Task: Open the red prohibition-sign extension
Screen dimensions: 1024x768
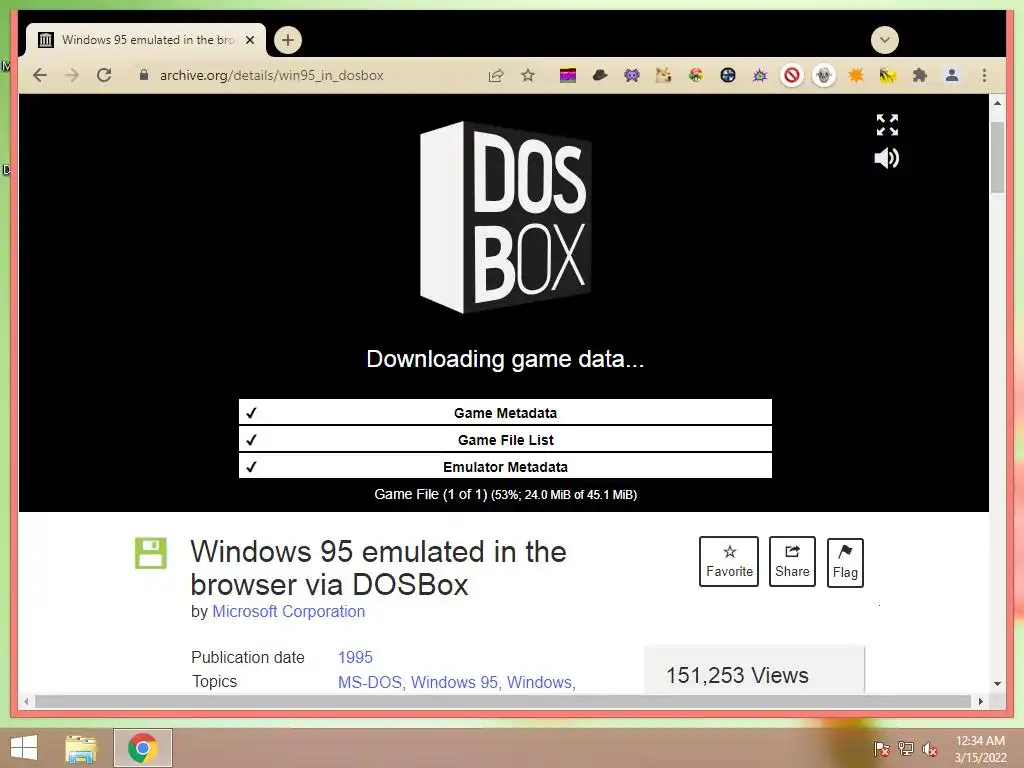Action: 792,76
